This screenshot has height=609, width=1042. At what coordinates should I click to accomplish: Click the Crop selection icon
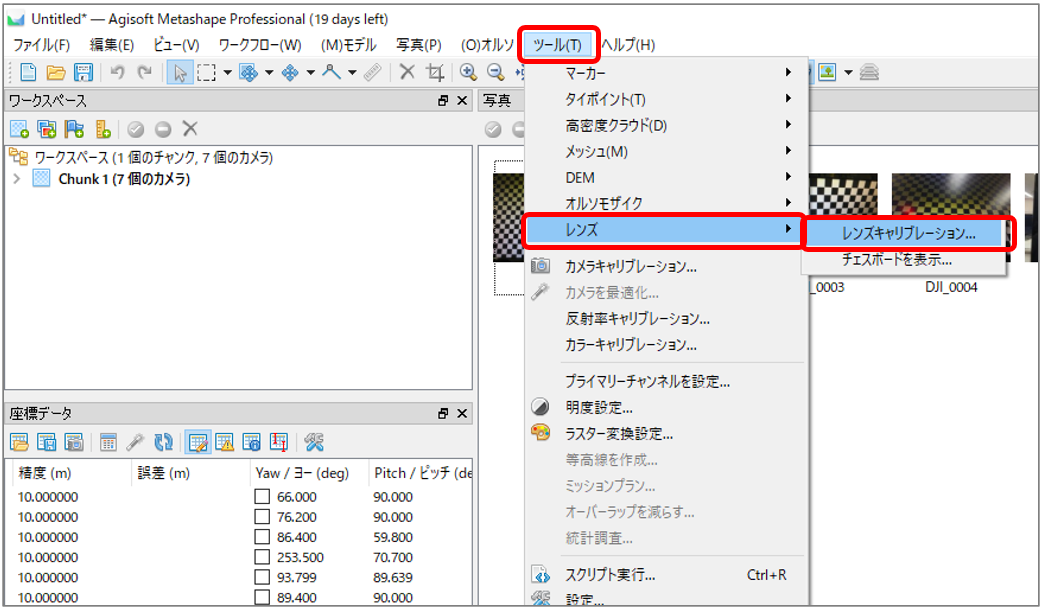pos(435,72)
